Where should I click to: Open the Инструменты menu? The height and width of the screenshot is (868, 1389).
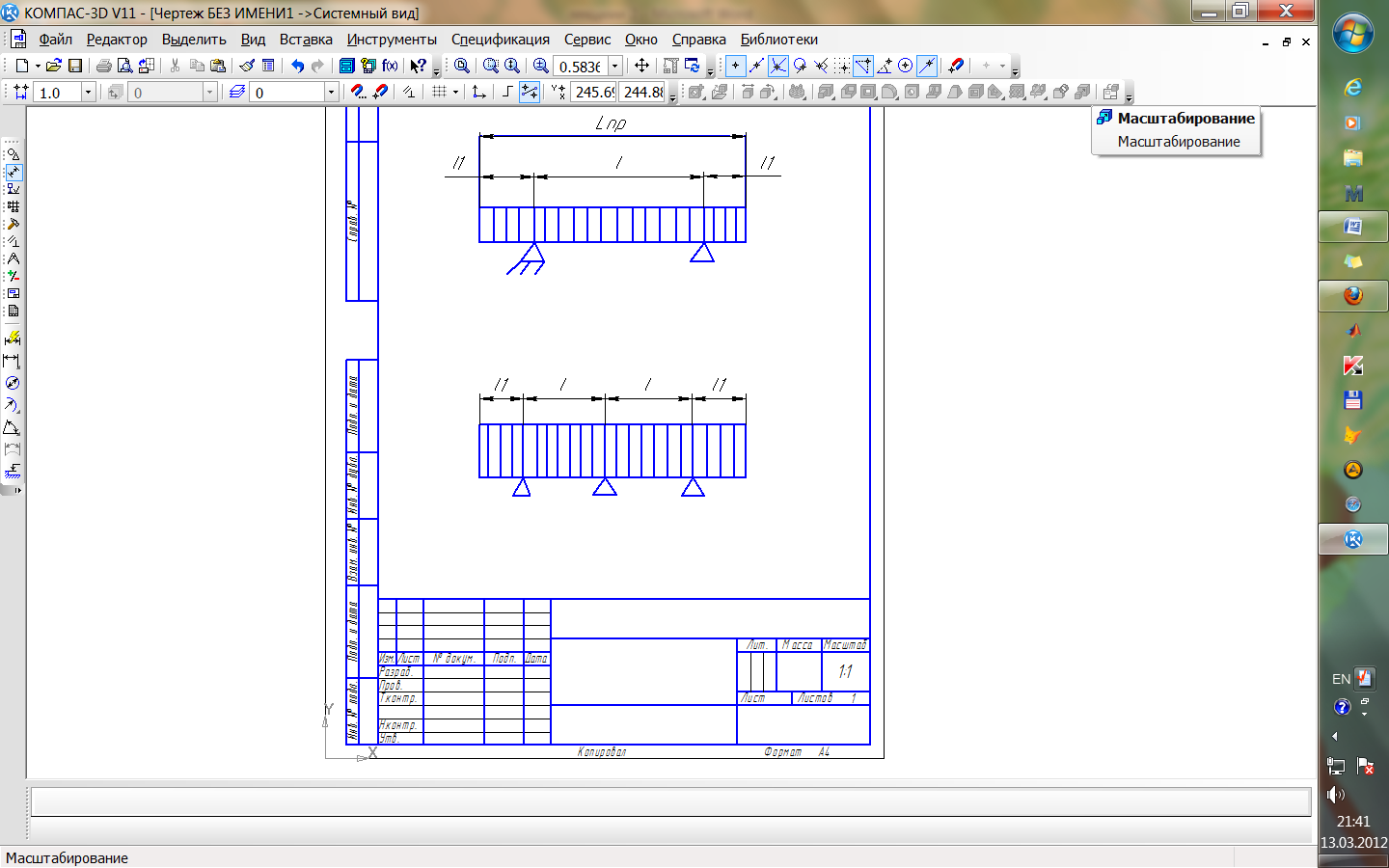[x=392, y=40]
